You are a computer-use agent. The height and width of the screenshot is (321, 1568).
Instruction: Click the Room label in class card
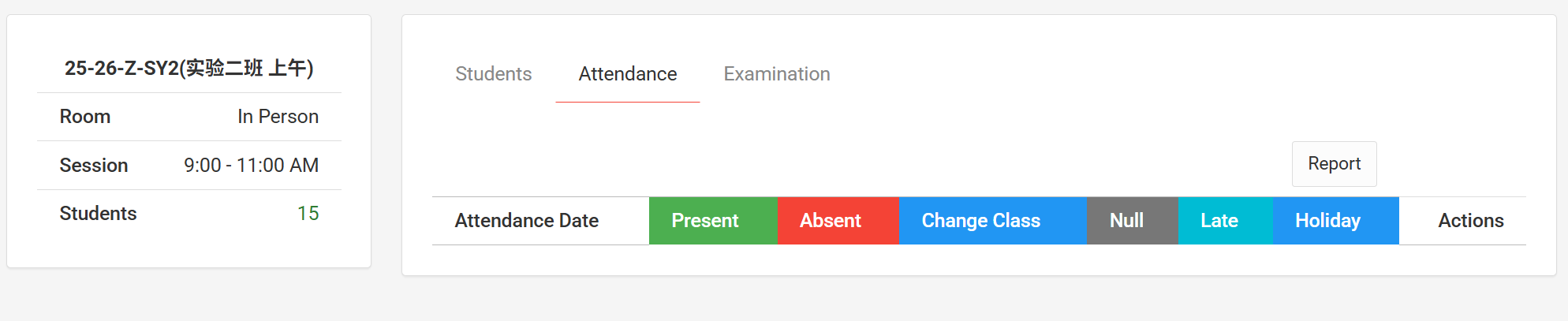85,117
